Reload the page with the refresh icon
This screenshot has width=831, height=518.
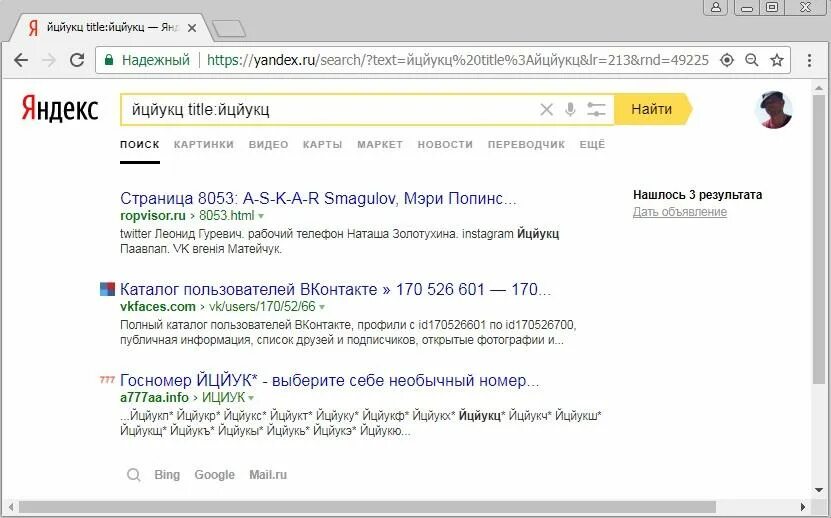pyautogui.click(x=77, y=60)
